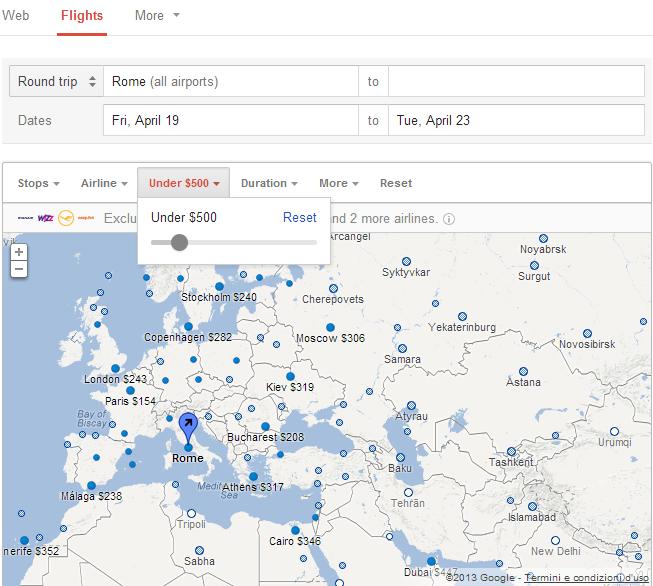This screenshot has width=653, height=586.
Task: Edit the Rome (all airports) origin field
Action: 231,81
